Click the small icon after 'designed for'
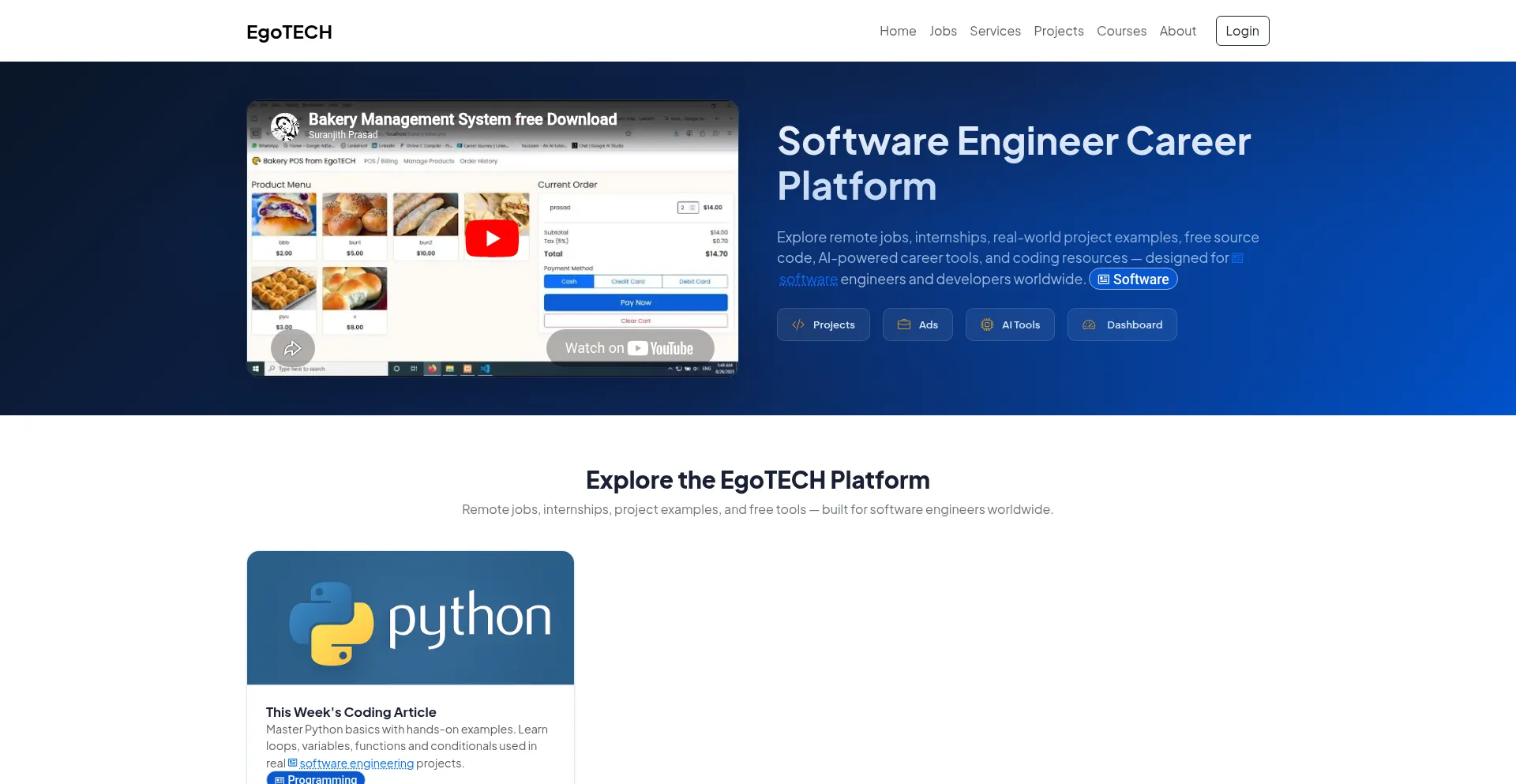Viewport: 1516px width, 784px height. (1237, 258)
